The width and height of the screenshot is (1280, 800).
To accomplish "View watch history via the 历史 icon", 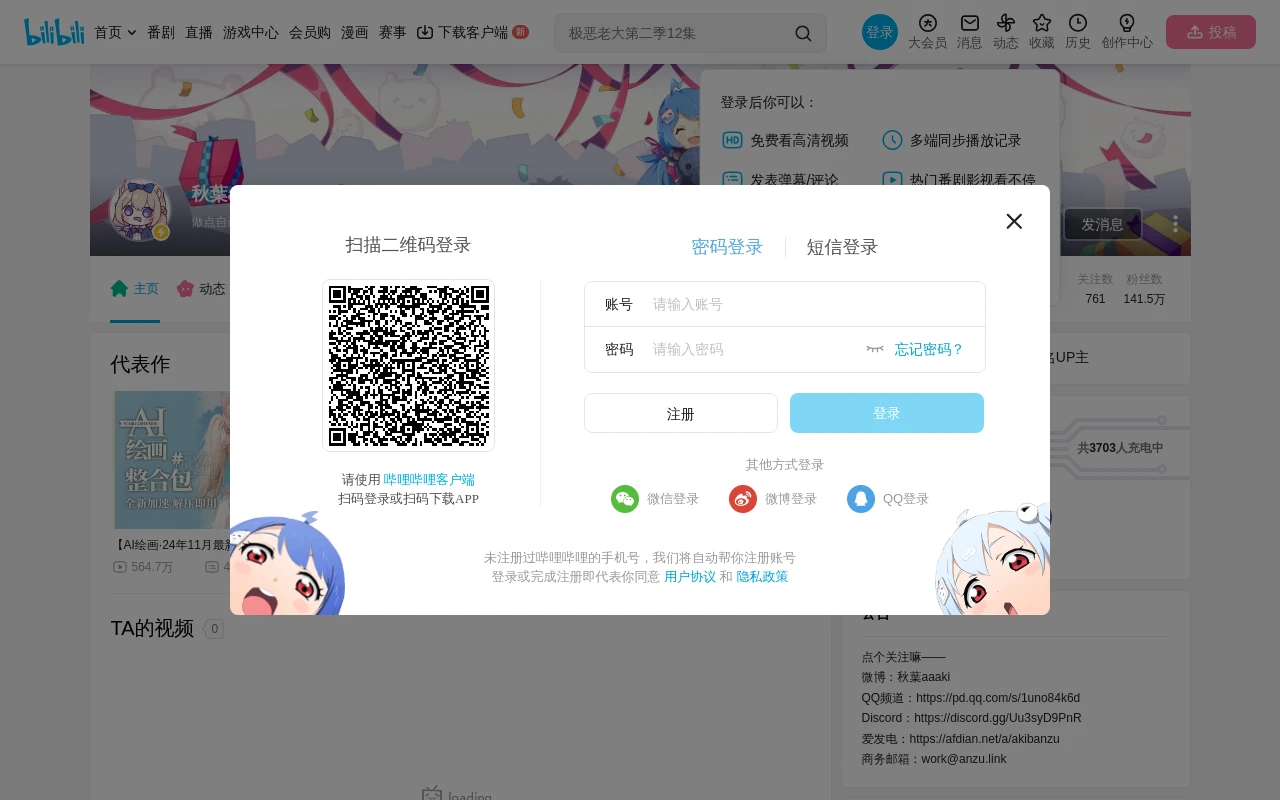I will (1077, 31).
